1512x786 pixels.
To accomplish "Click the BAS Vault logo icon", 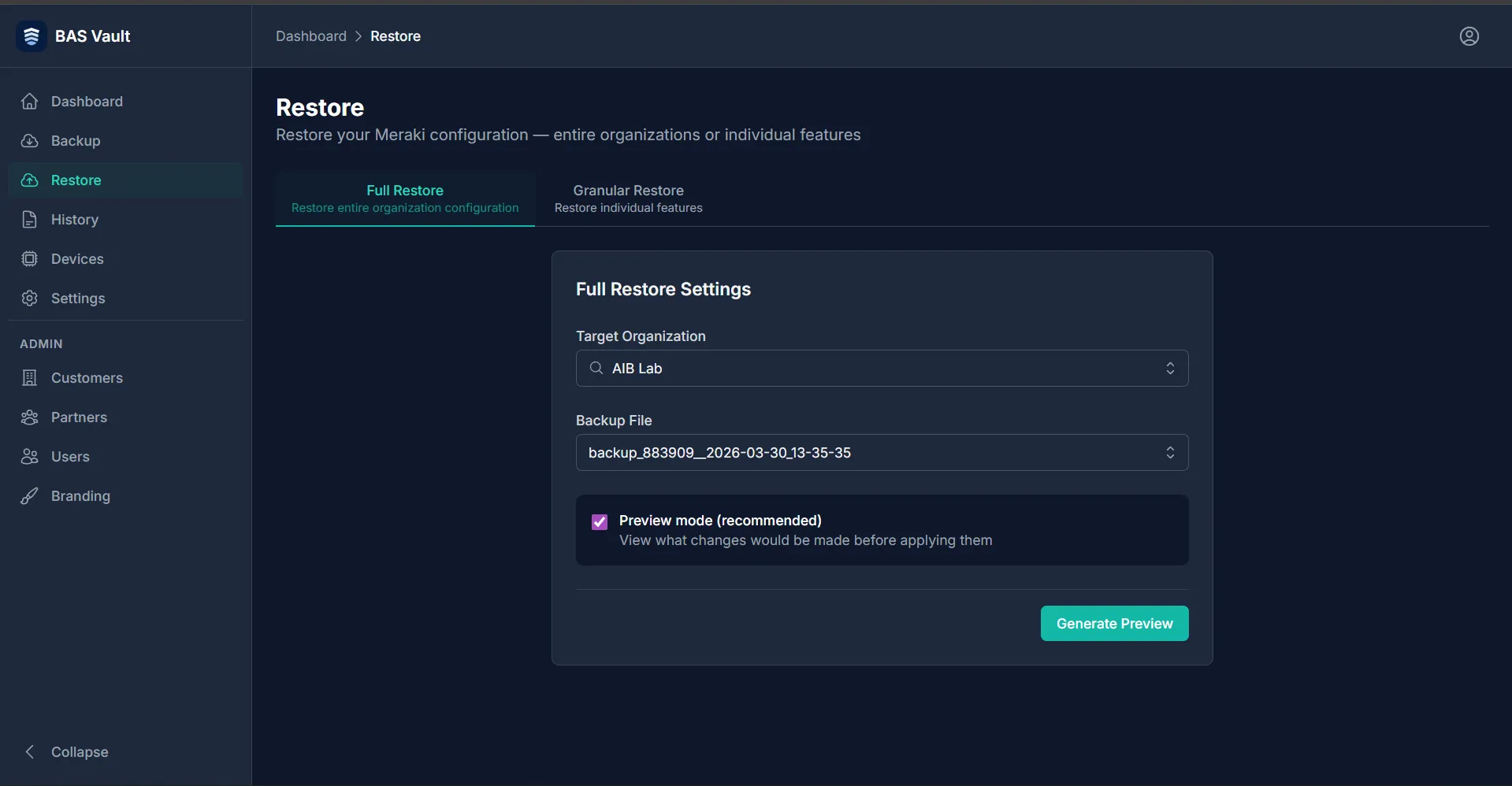I will point(32,36).
